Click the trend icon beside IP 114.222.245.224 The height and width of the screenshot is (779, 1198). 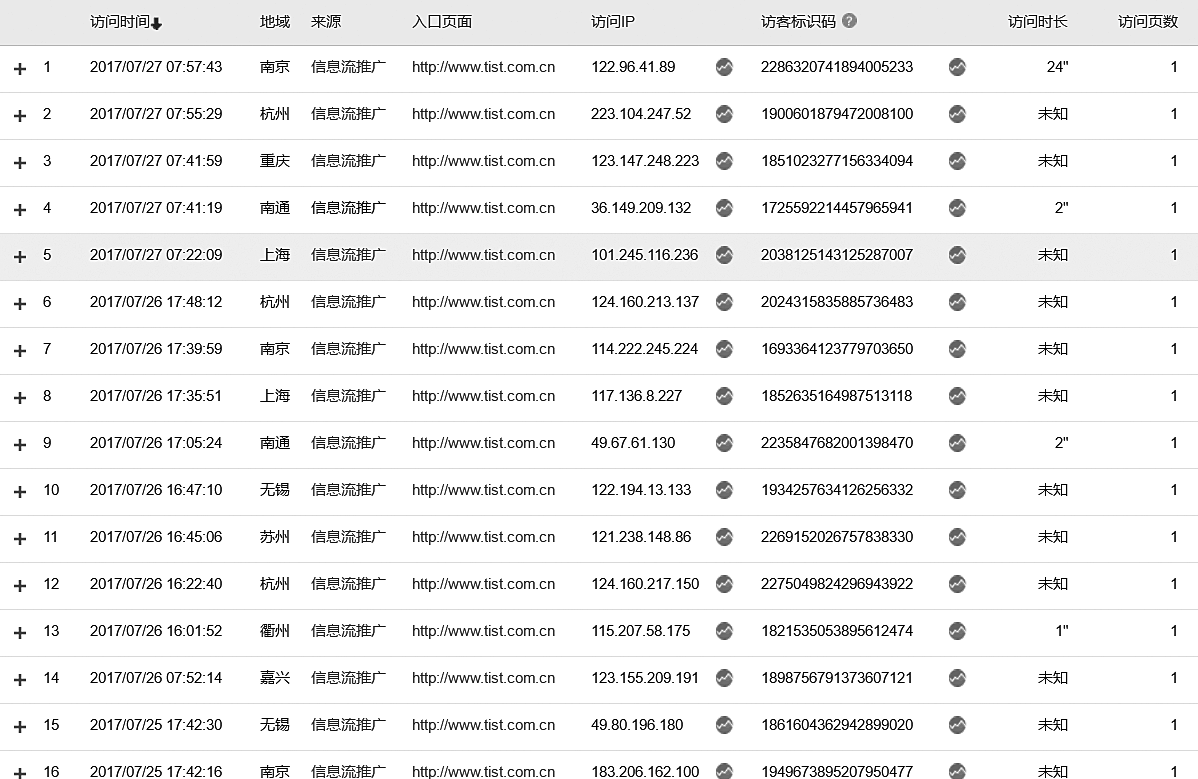[x=724, y=349]
